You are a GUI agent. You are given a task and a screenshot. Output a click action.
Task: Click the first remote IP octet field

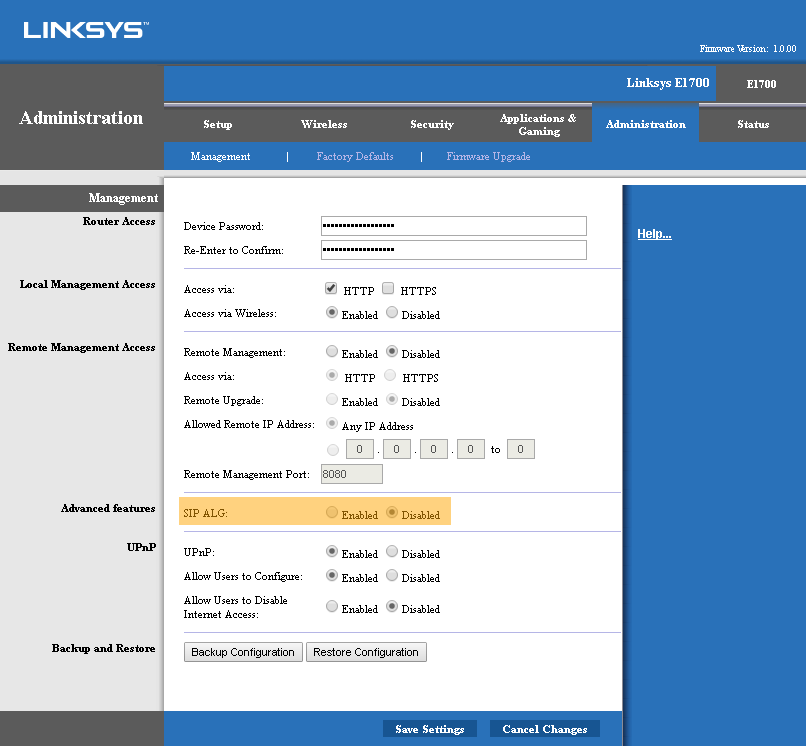(360, 449)
